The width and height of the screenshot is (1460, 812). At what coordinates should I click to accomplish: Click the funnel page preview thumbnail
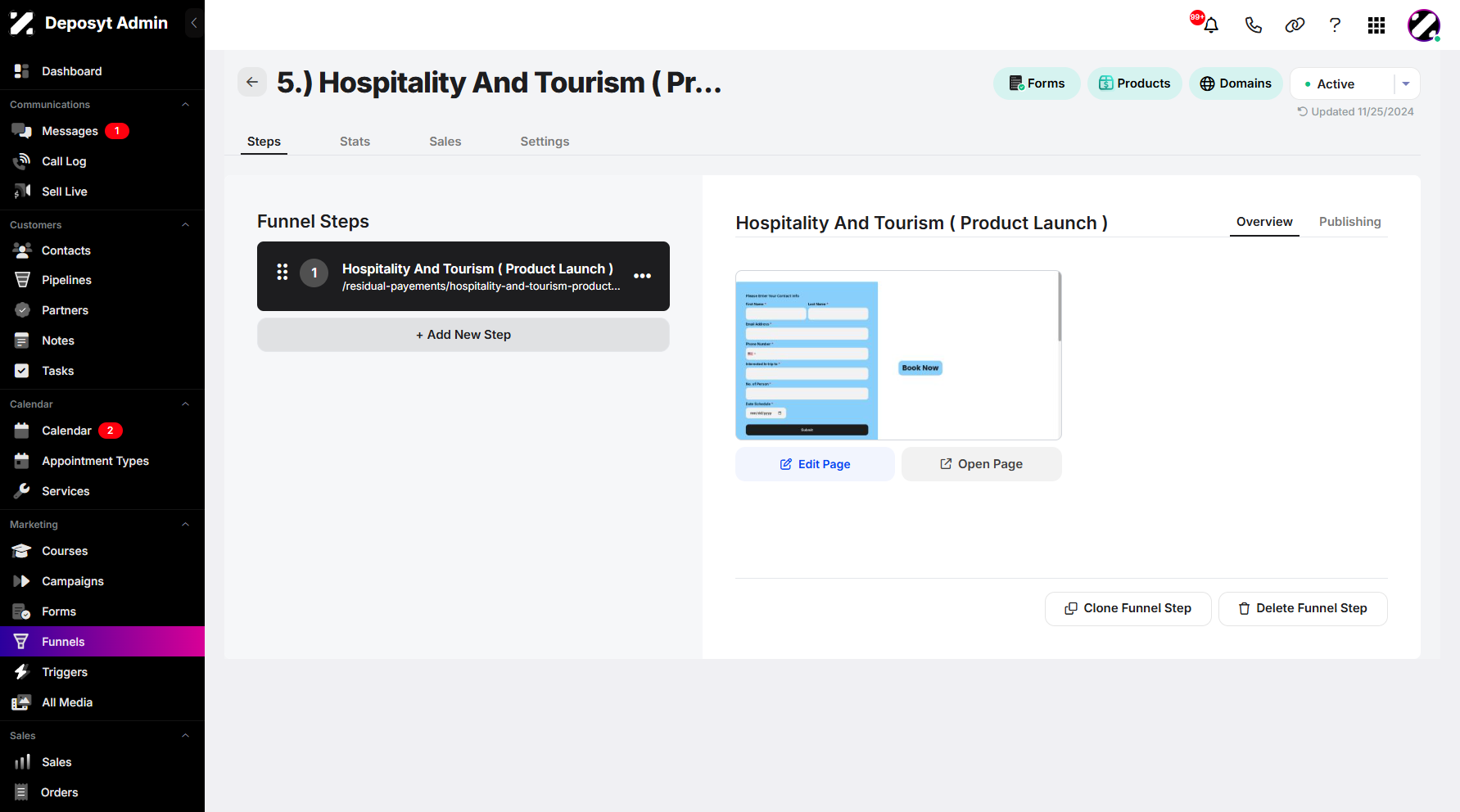(x=898, y=355)
